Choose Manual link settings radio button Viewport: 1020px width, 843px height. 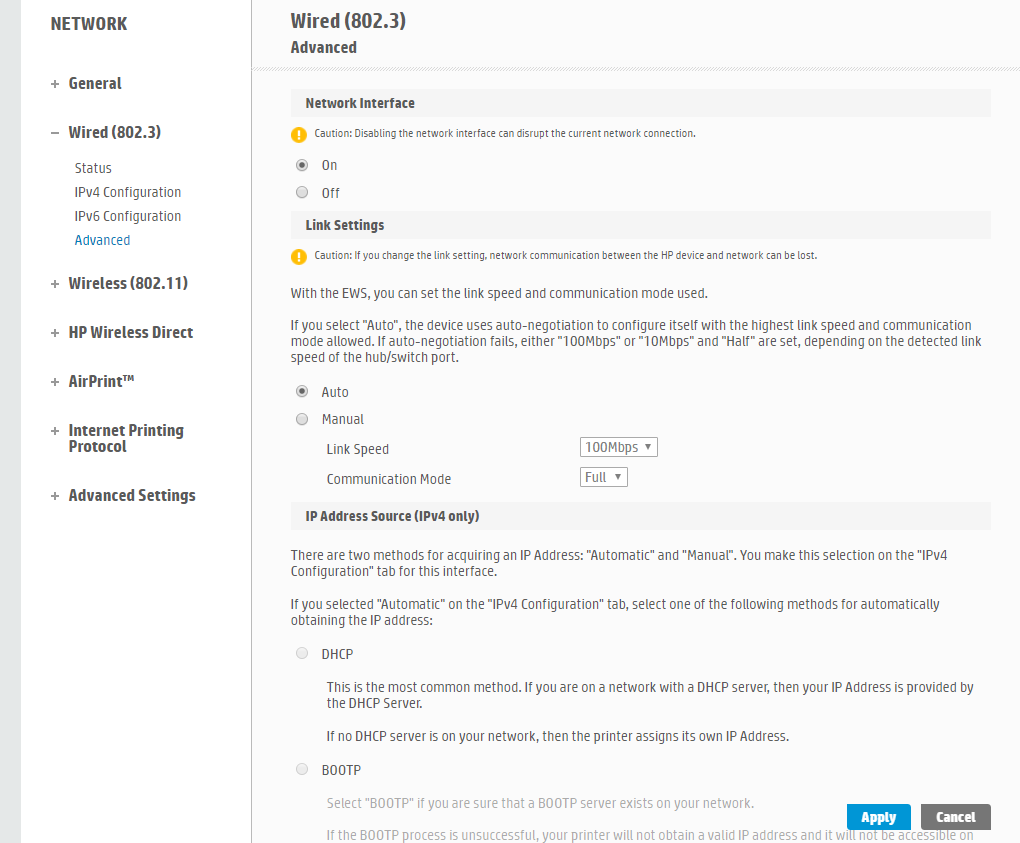tap(302, 419)
